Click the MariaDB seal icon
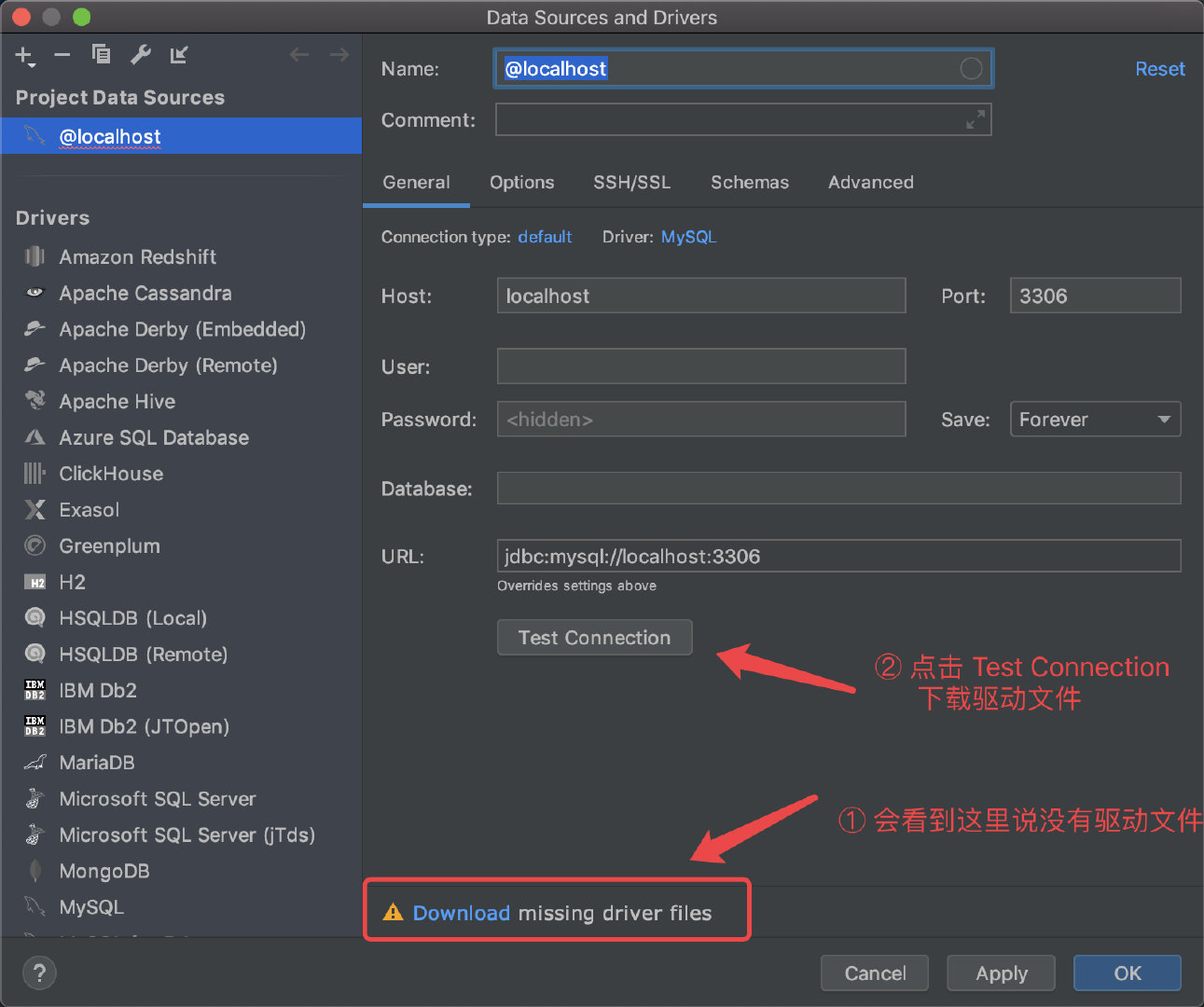The image size is (1204, 1007). 35,763
